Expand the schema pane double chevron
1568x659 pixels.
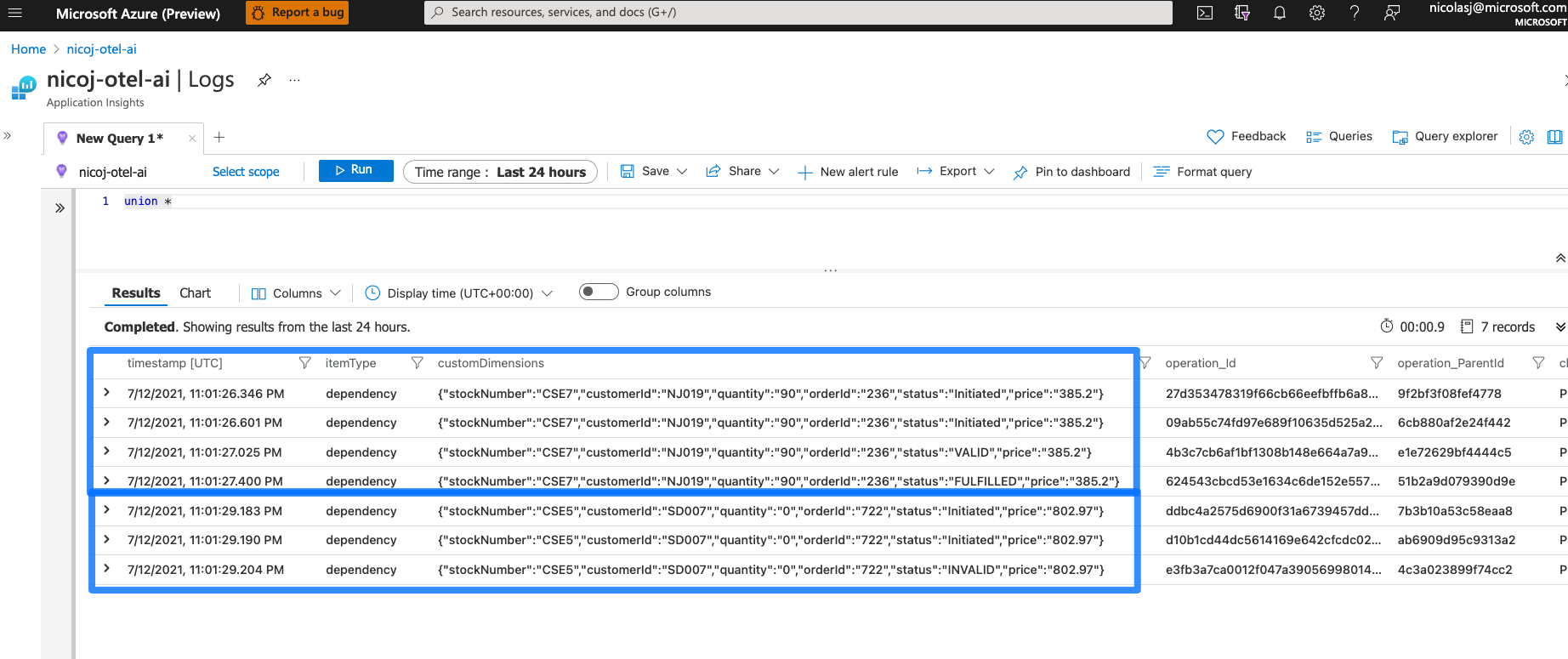click(x=60, y=207)
